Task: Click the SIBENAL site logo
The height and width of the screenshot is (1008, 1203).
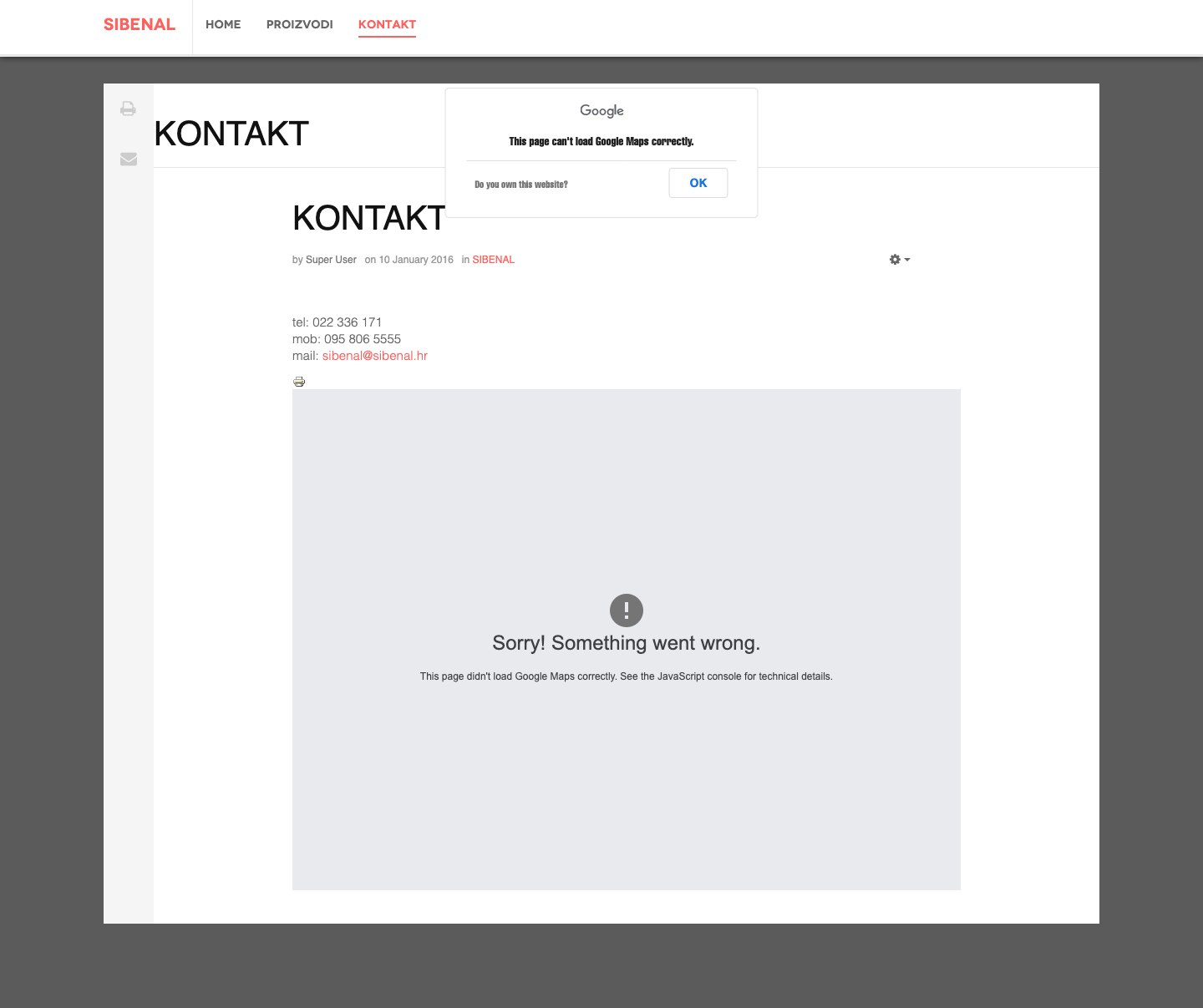Action: click(140, 24)
